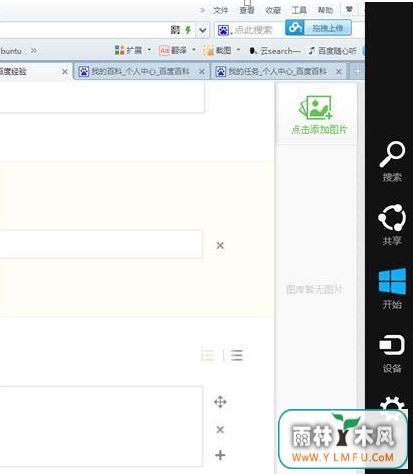Open the address bar dropdown arrow
Viewport: 413px width, 474px height.
click(x=203, y=31)
